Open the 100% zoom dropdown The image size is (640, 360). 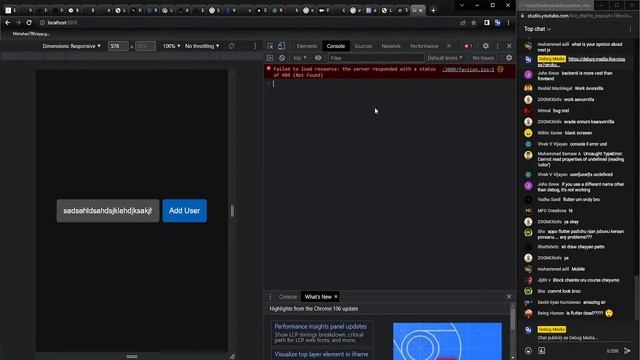(171, 46)
